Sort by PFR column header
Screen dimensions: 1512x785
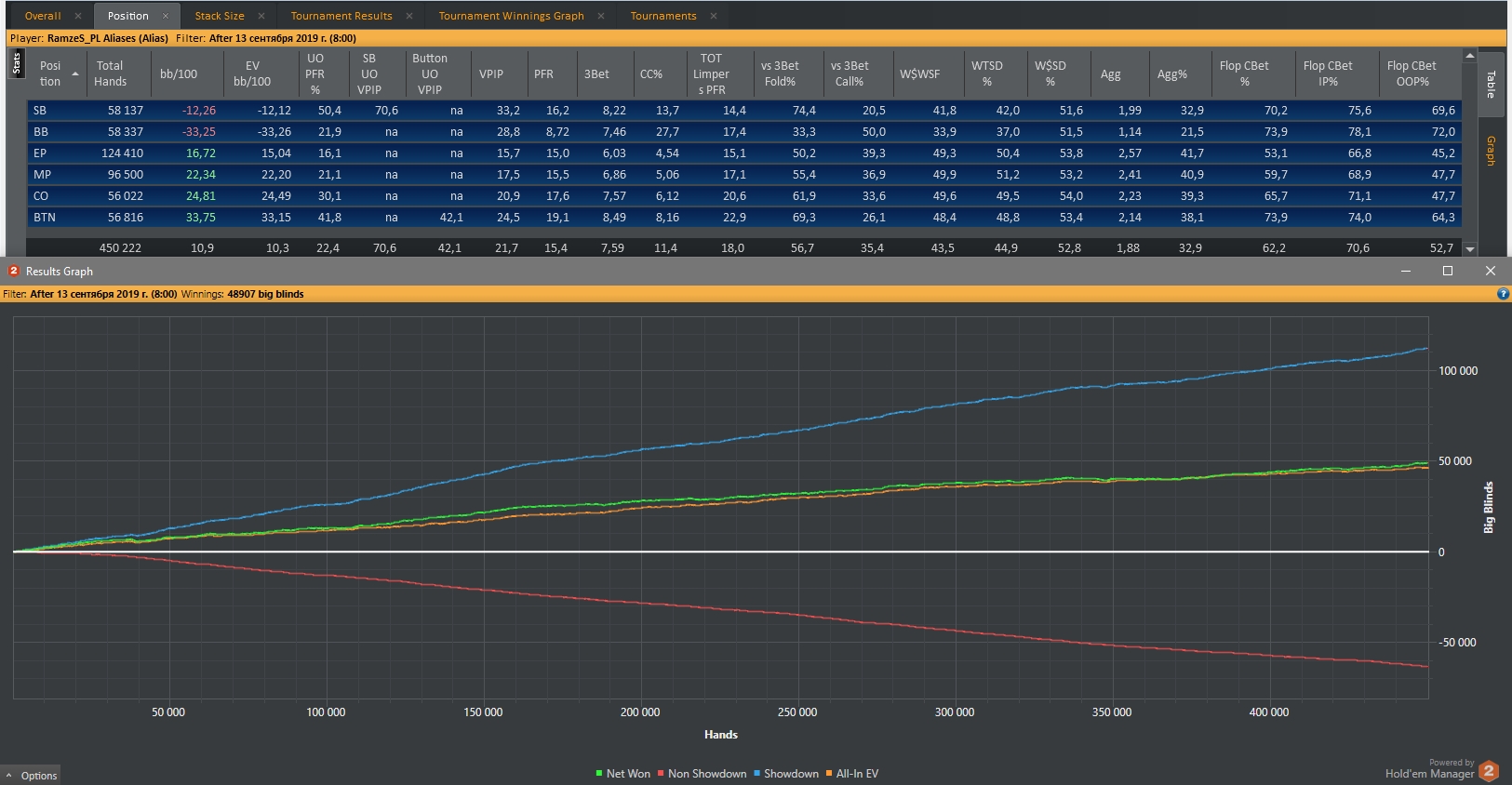click(551, 73)
